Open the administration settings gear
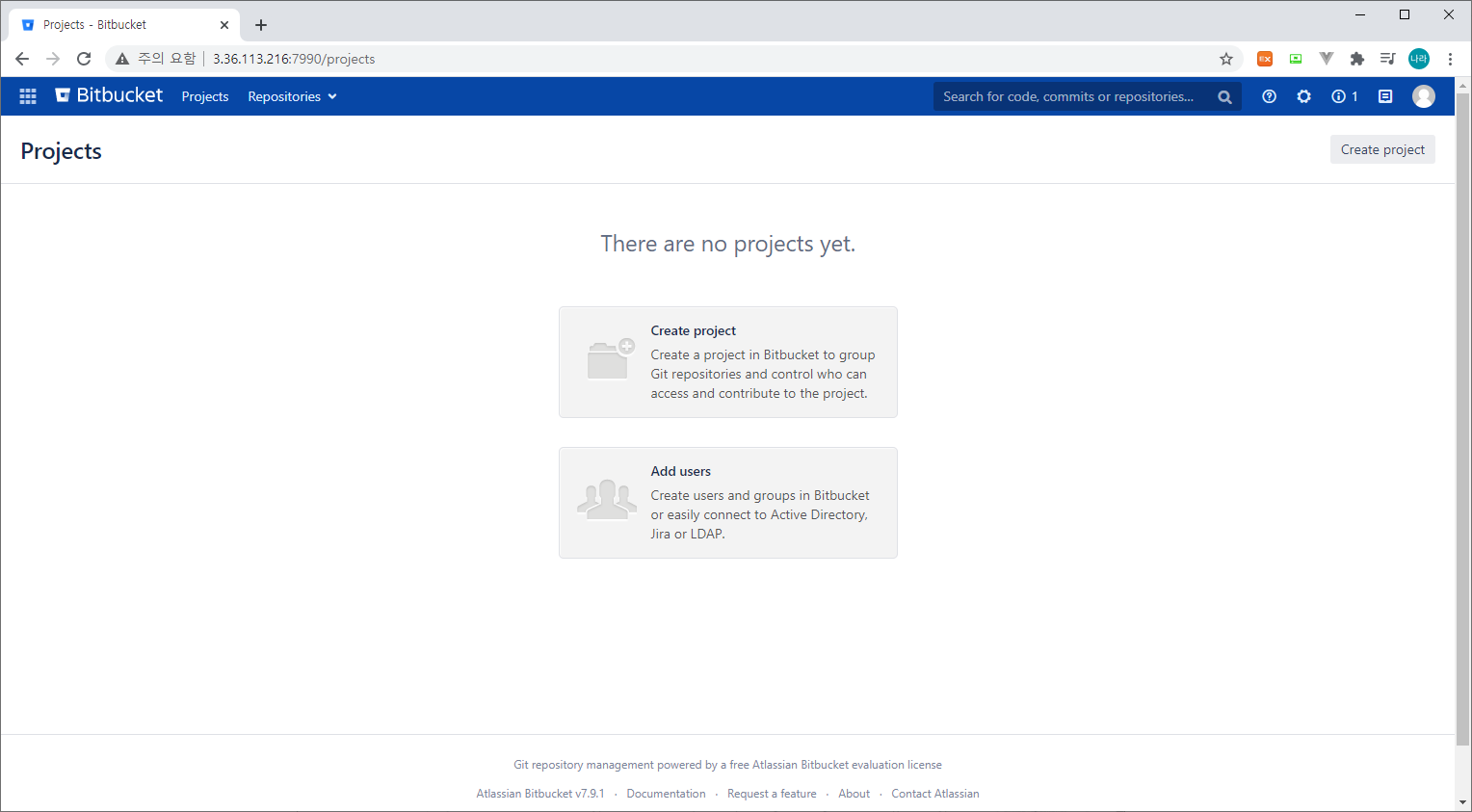 [x=1303, y=96]
